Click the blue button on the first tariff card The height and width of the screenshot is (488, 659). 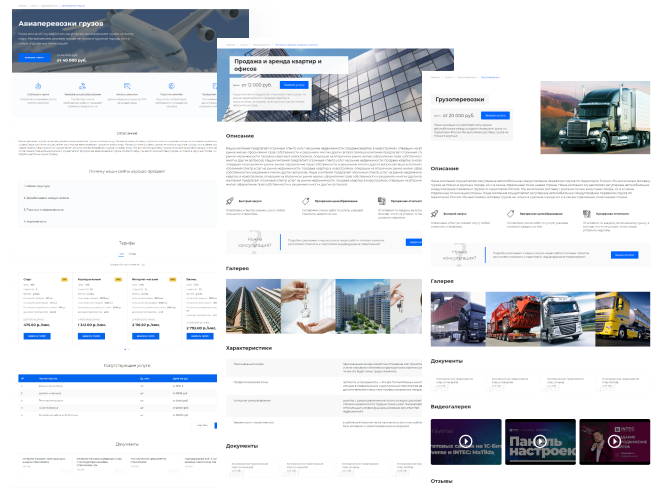(37, 336)
